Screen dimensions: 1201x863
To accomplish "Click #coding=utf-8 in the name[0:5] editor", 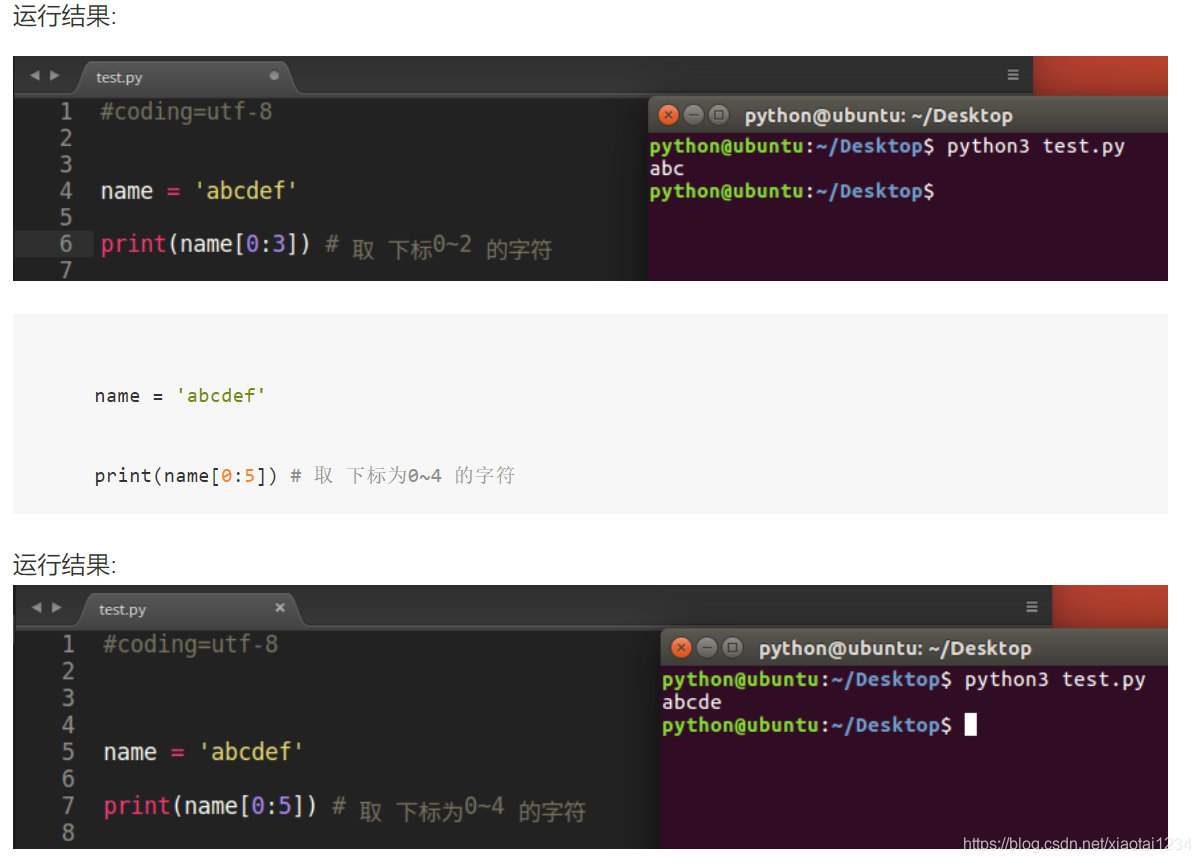I will [x=191, y=645].
